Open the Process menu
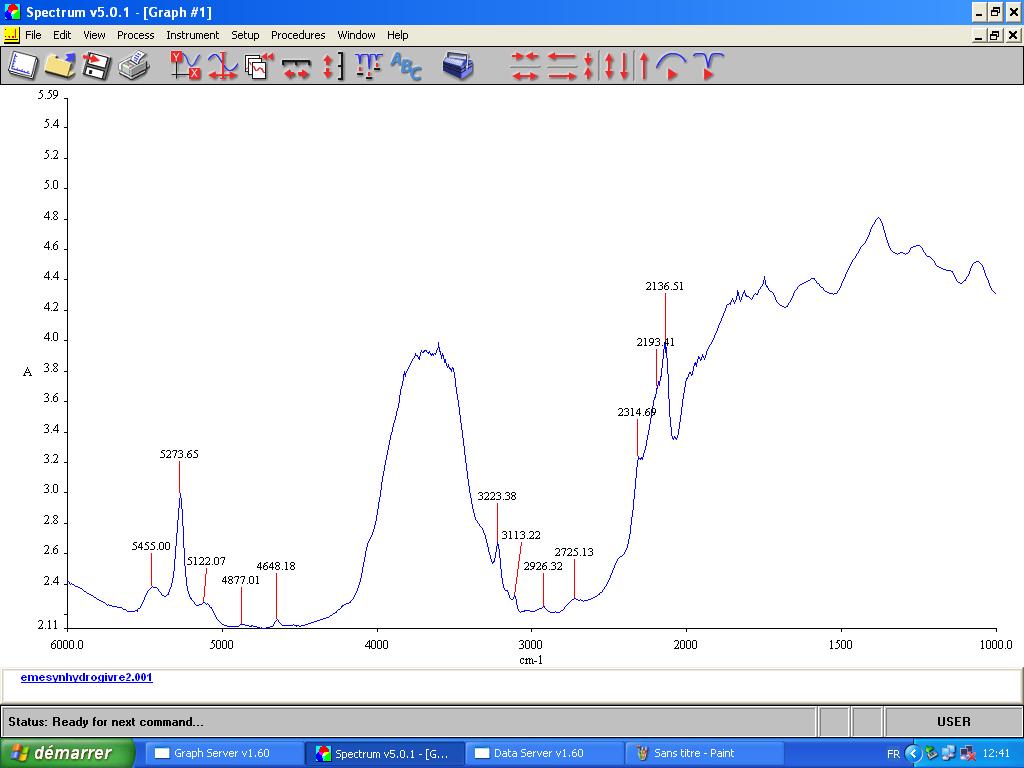This screenshot has height=768, width=1024. [x=135, y=35]
